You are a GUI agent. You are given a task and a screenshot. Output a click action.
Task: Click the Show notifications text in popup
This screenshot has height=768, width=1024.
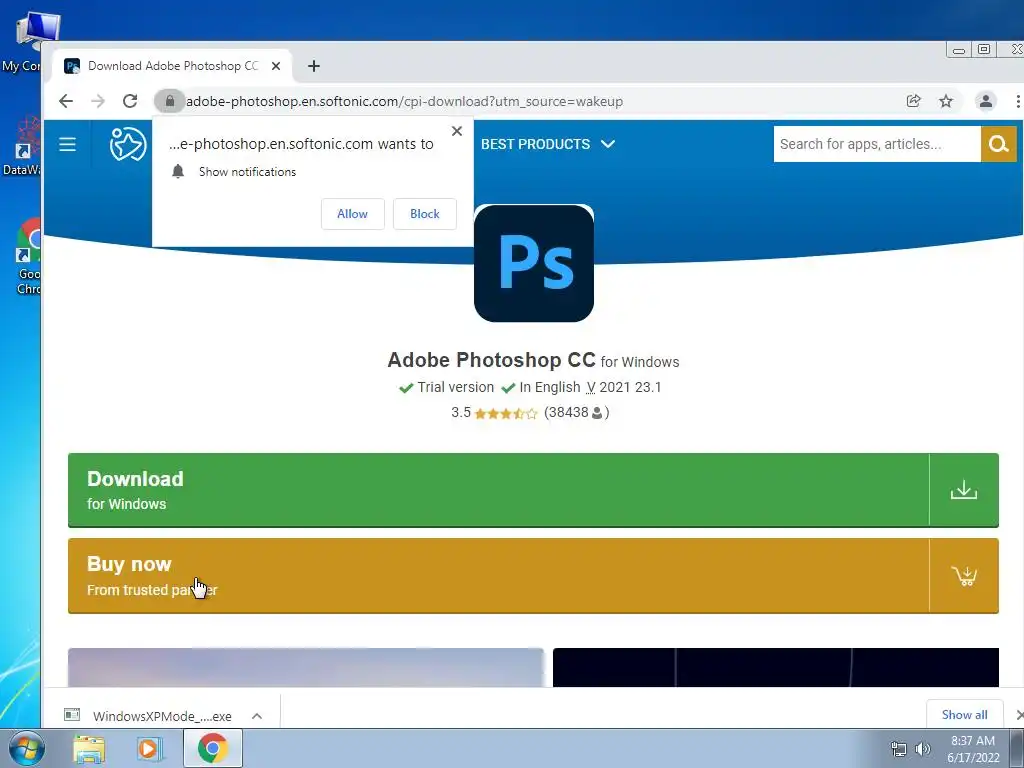[248, 172]
